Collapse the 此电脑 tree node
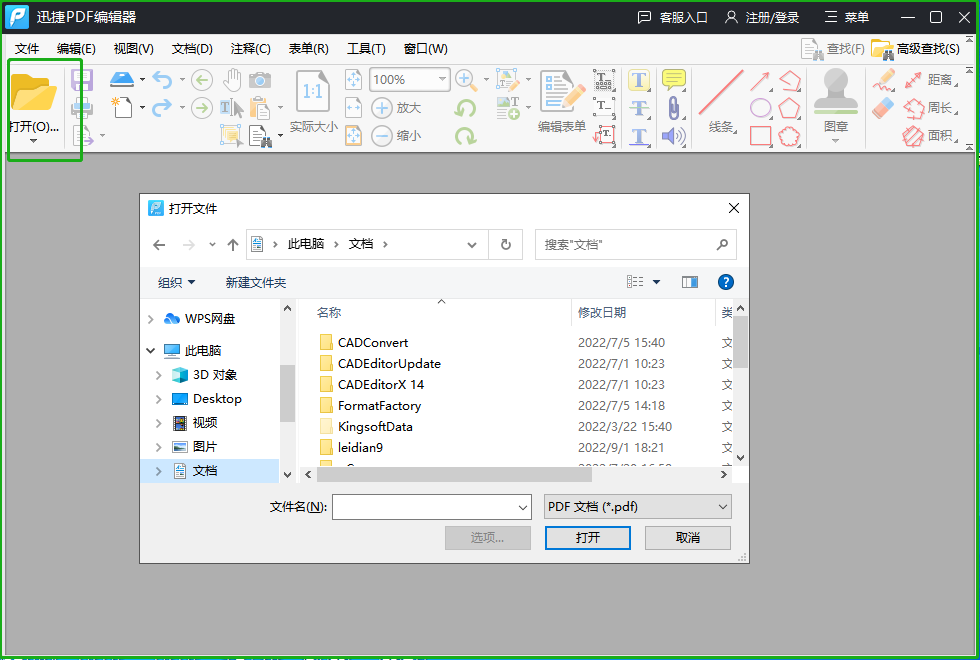 (x=151, y=351)
